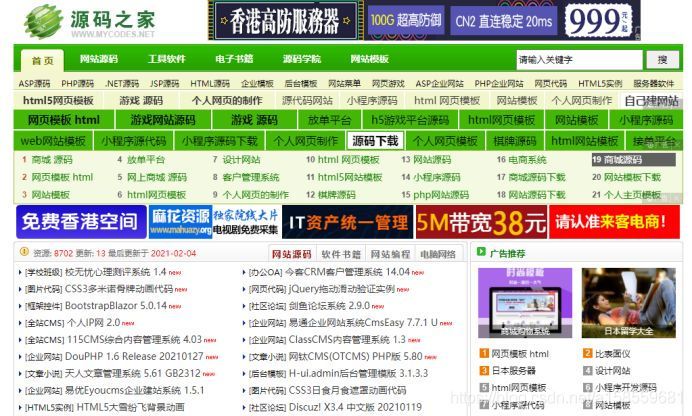Open the 请认准来客电商 banner

(x=614, y=222)
